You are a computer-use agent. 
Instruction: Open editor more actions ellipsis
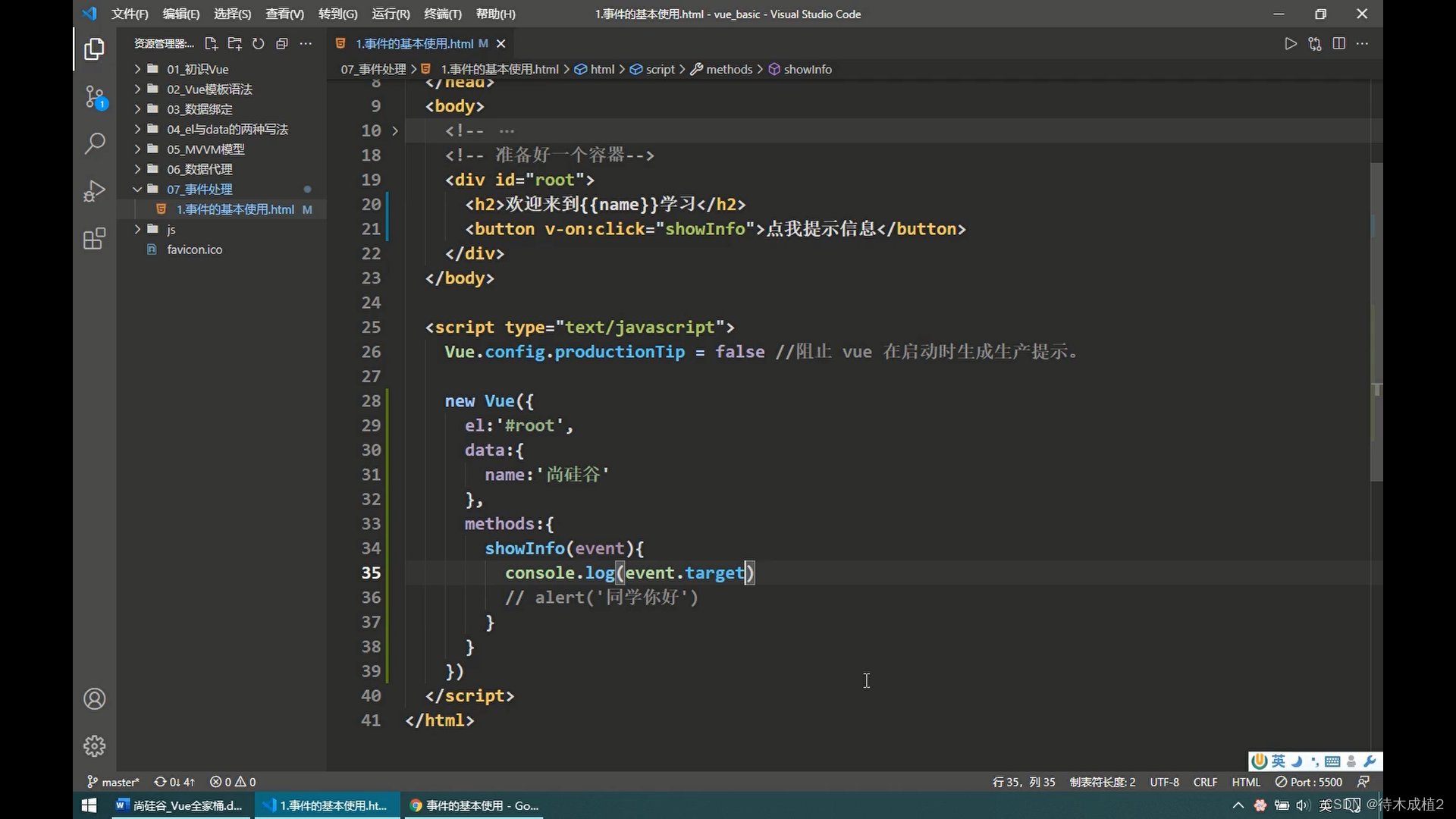(x=1362, y=43)
